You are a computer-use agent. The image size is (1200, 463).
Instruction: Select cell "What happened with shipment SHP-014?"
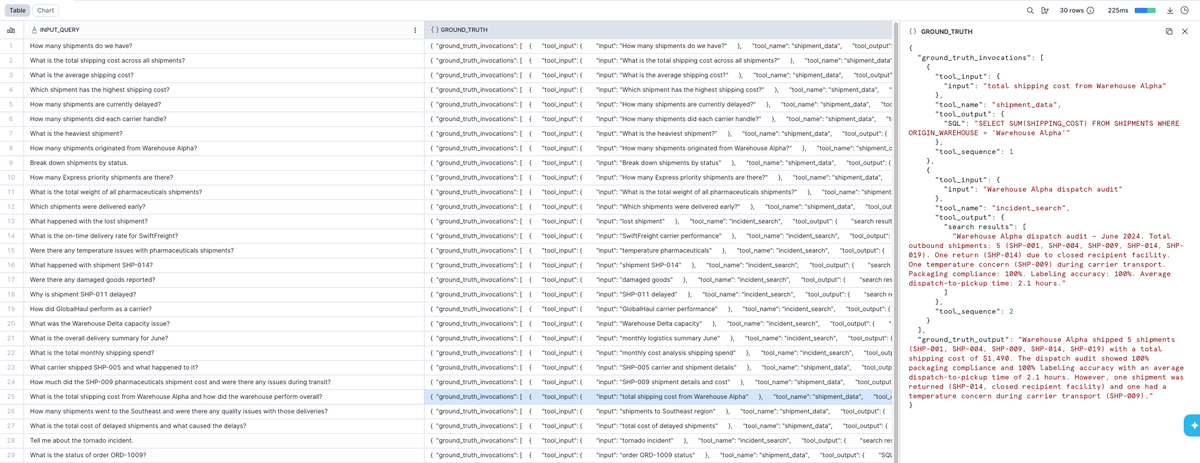coord(223,265)
